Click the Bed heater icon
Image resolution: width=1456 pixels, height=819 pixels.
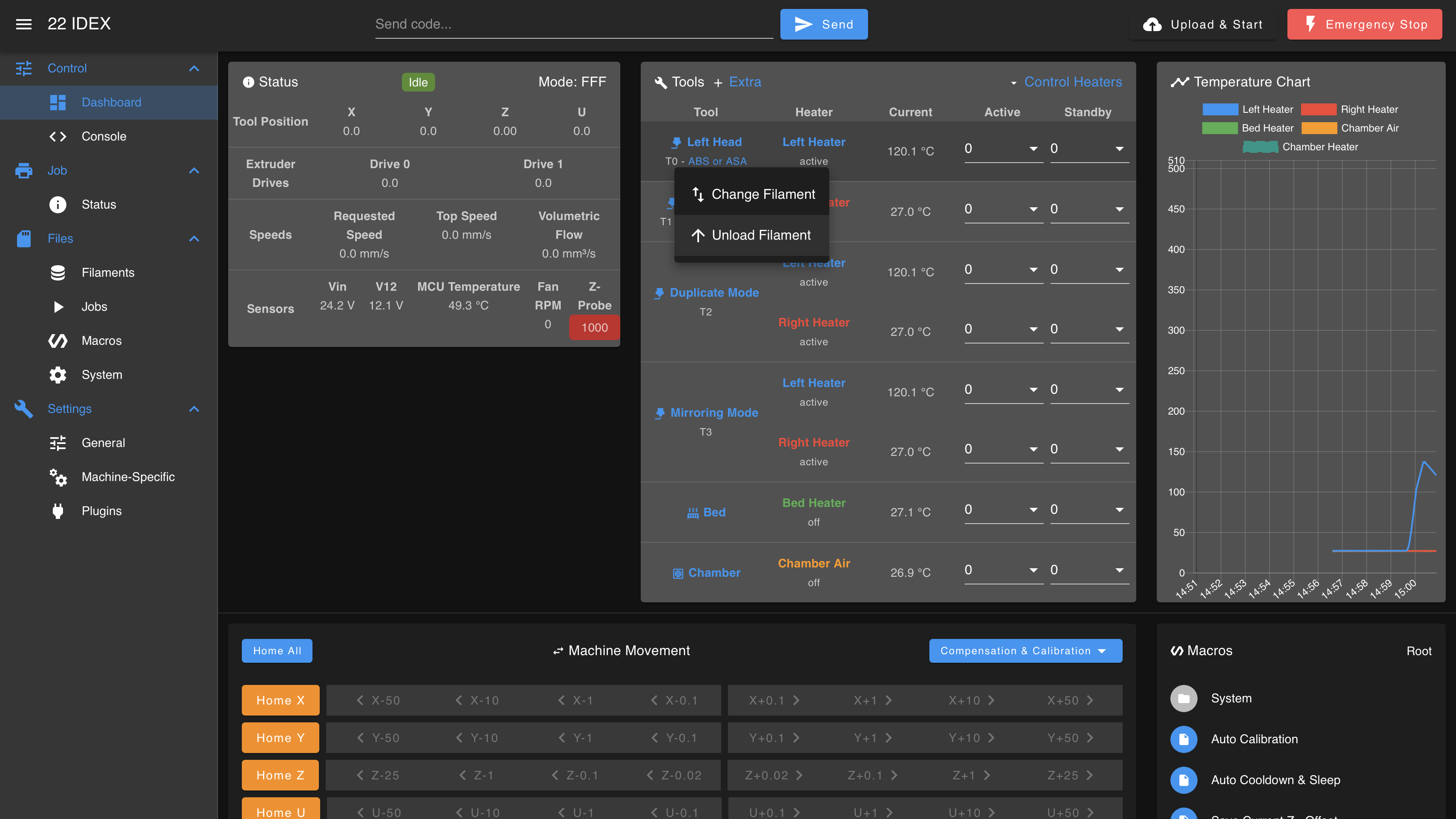click(693, 513)
